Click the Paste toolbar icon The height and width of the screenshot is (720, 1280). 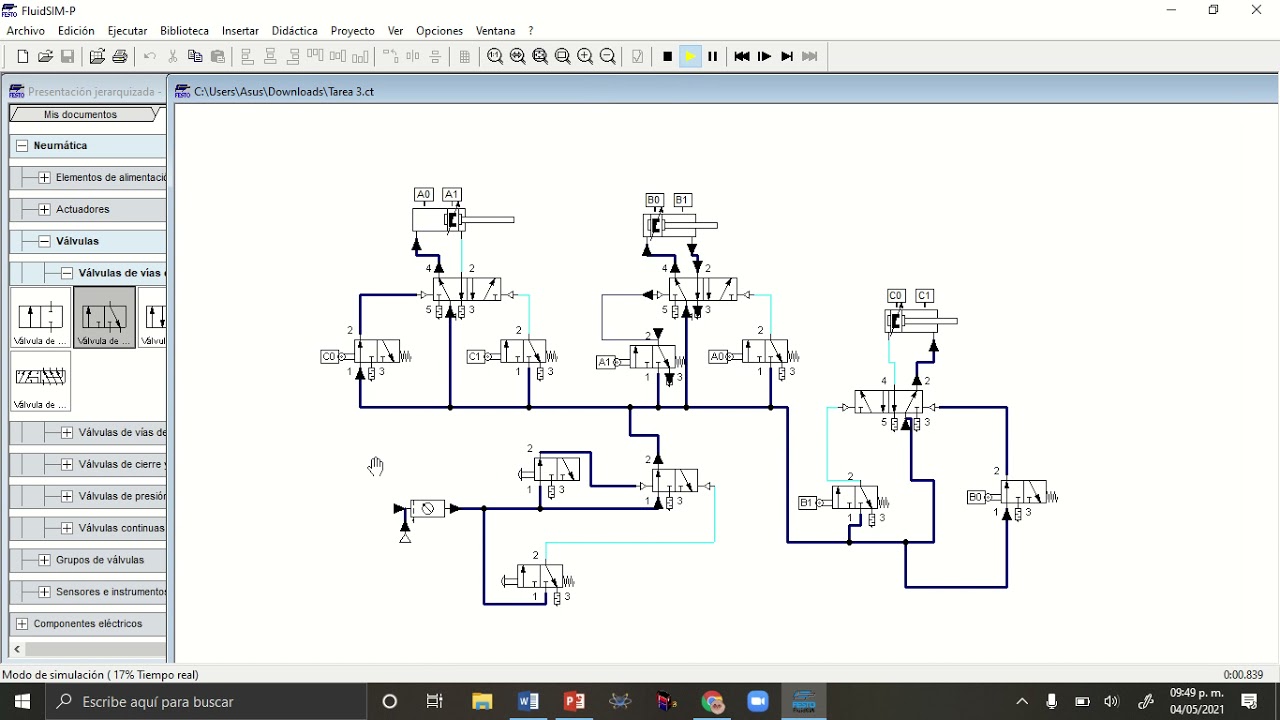[x=218, y=57]
